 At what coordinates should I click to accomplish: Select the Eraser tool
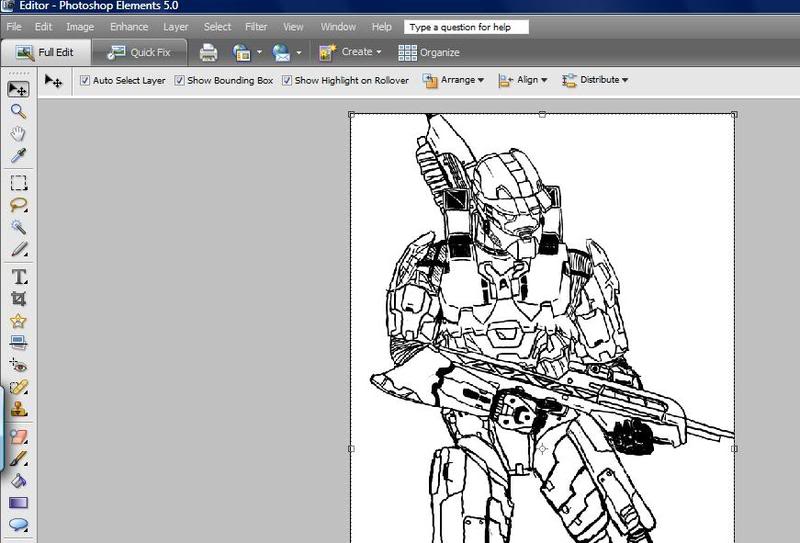point(18,437)
